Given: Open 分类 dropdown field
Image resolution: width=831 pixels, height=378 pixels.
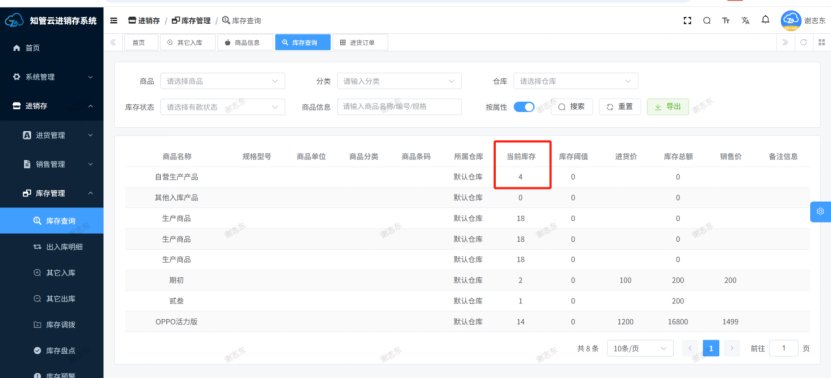Looking at the screenshot, I should (x=399, y=81).
